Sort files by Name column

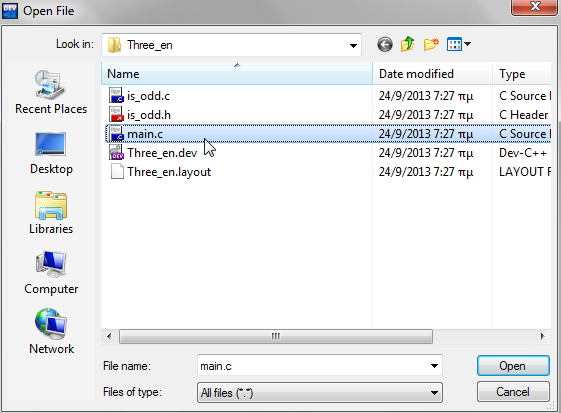(x=237, y=74)
